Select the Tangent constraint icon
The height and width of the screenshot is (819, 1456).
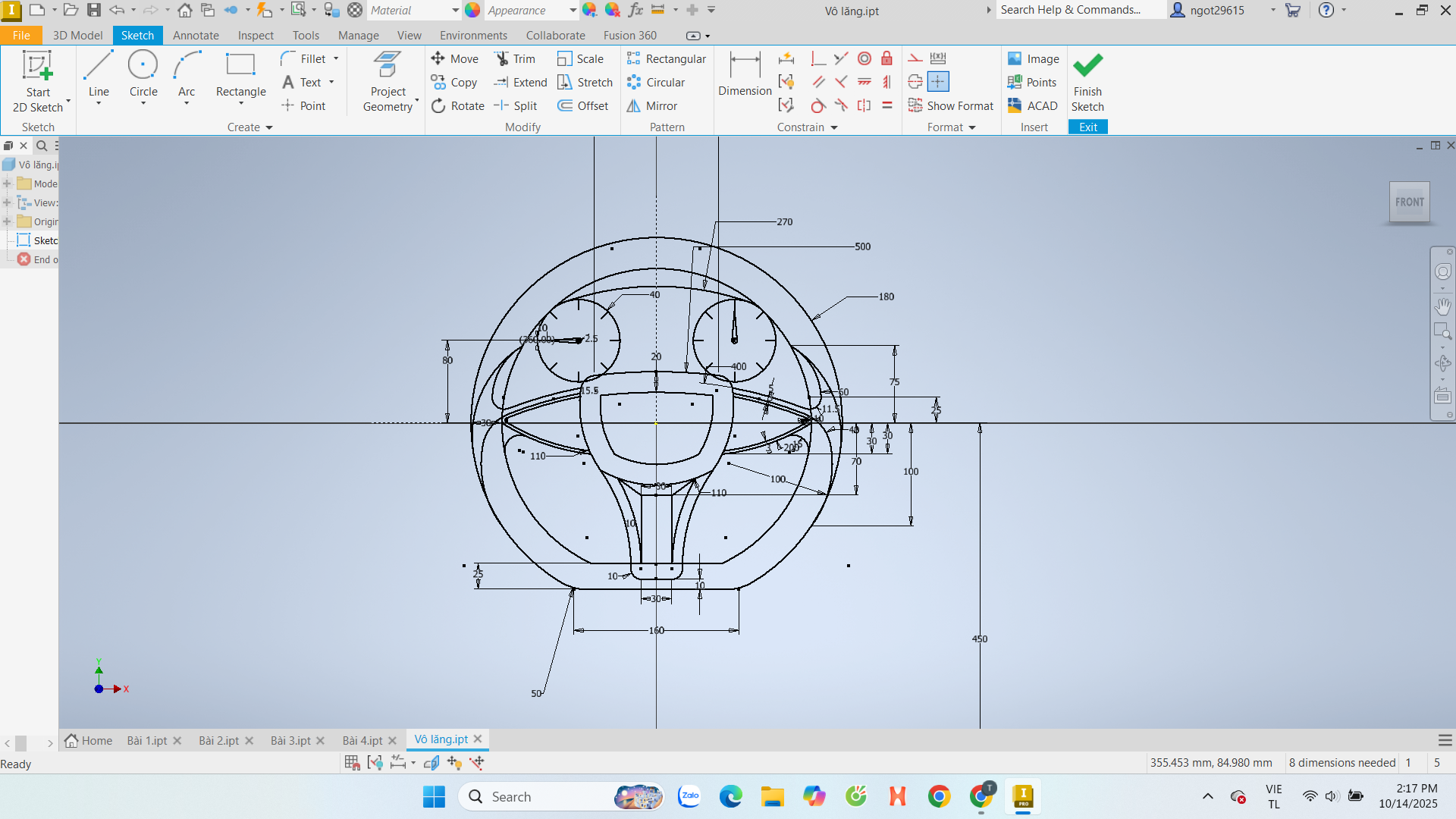pos(817,105)
